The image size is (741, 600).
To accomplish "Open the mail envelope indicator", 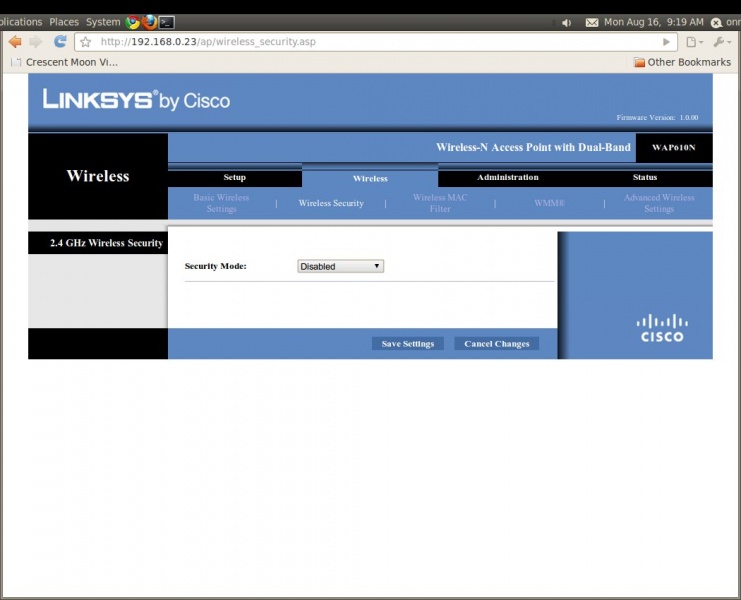I will 592,23.
